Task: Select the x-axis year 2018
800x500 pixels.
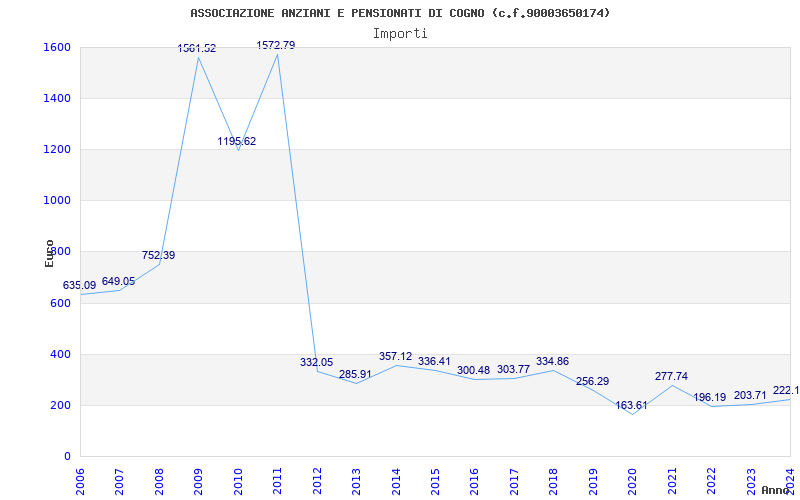Action: pos(554,481)
